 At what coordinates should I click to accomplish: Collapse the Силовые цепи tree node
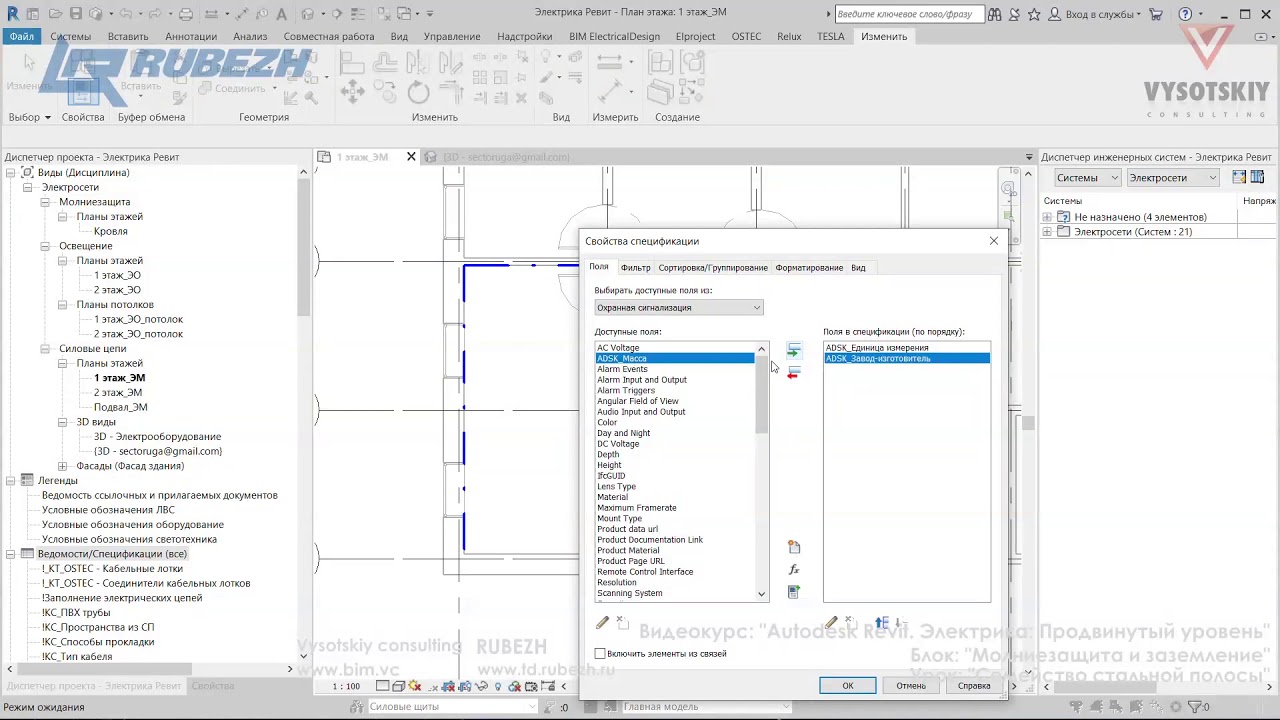[45, 349]
